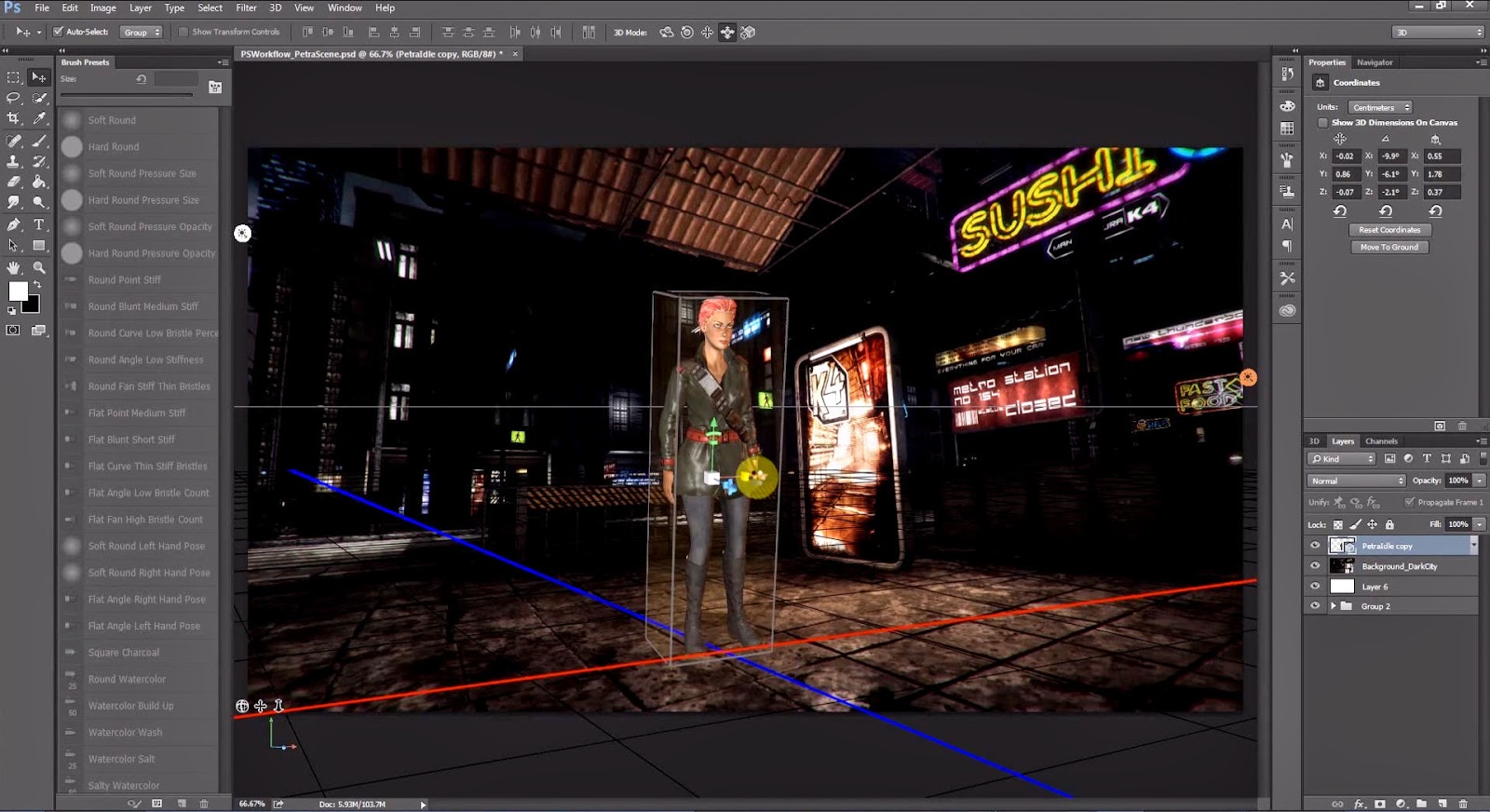Open the Image menu
The image size is (1490, 812).
[x=102, y=7]
